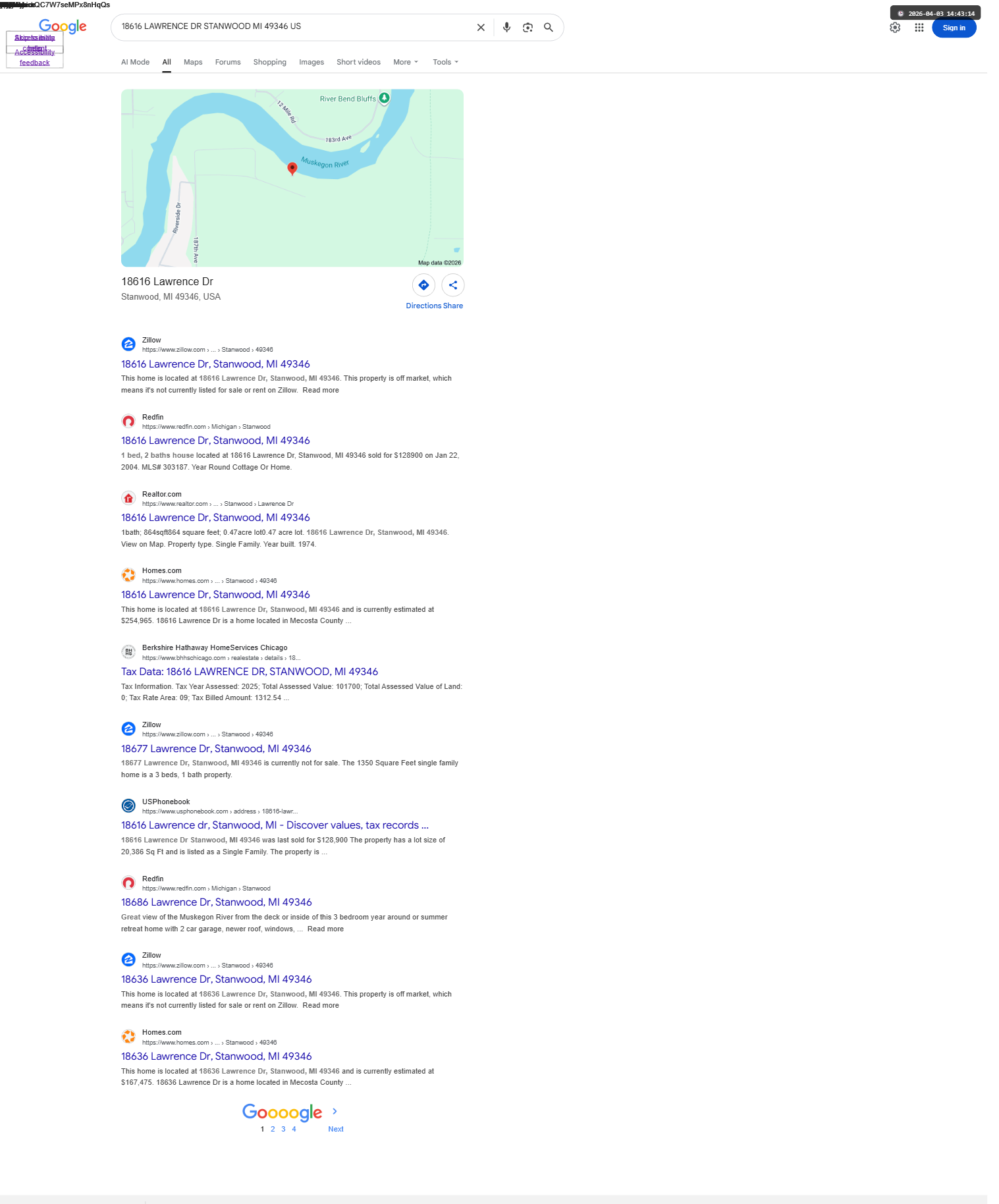
Task: Switch to the Images tab
Action: (311, 62)
